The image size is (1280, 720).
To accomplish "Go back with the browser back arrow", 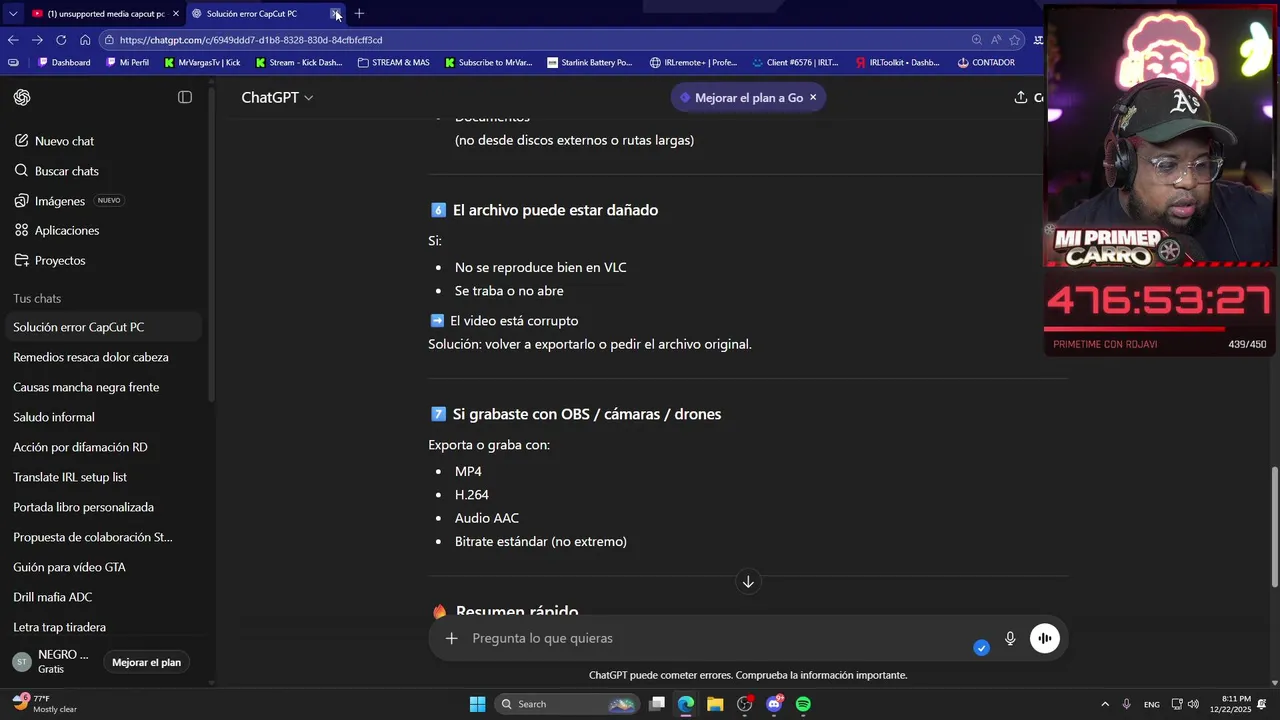I will pos(13,40).
